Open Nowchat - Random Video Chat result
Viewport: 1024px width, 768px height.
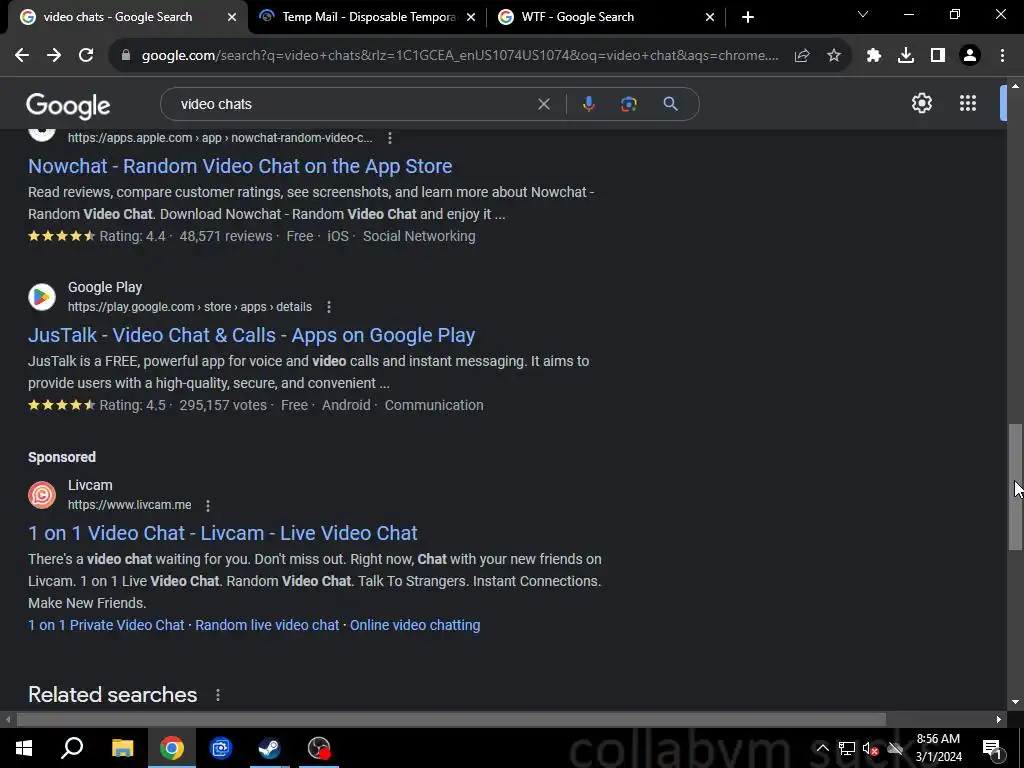point(240,167)
